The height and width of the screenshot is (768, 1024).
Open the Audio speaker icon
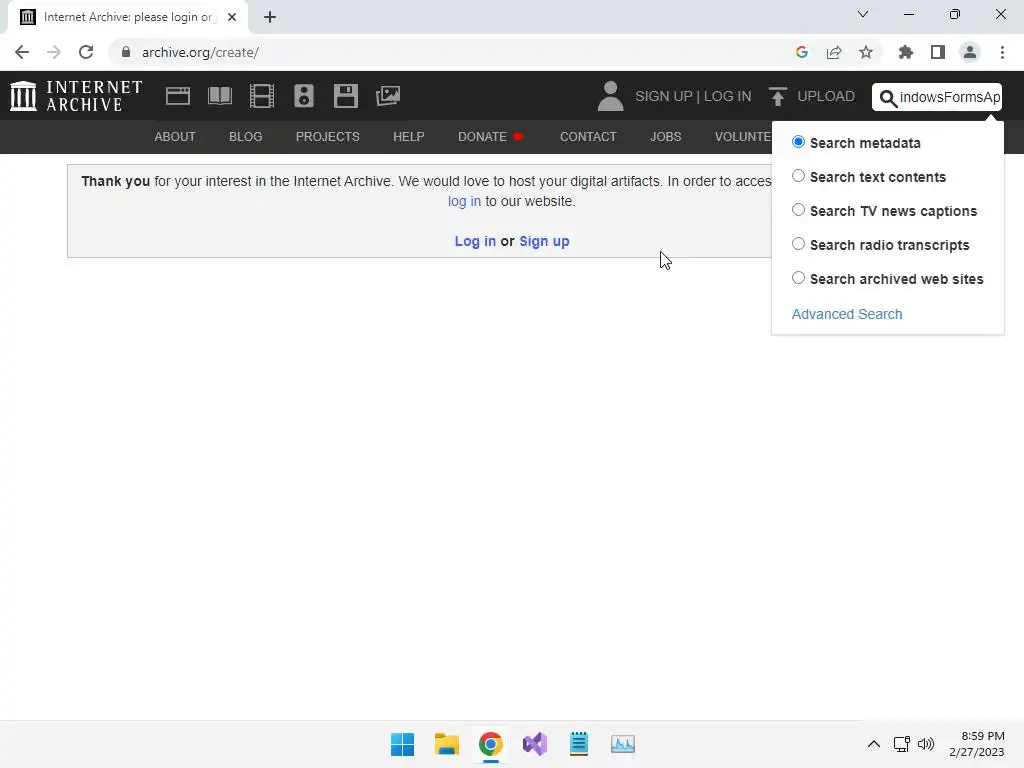click(x=304, y=96)
